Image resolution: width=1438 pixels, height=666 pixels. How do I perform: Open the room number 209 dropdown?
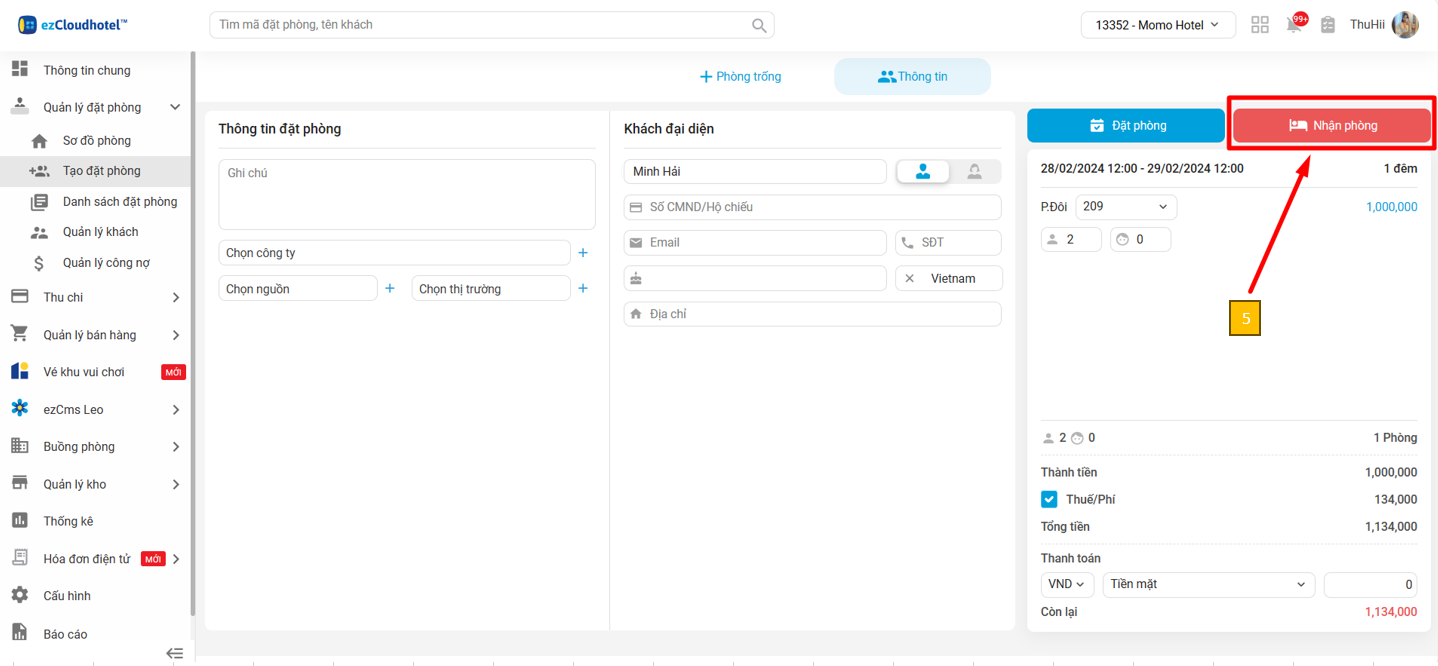click(1126, 207)
